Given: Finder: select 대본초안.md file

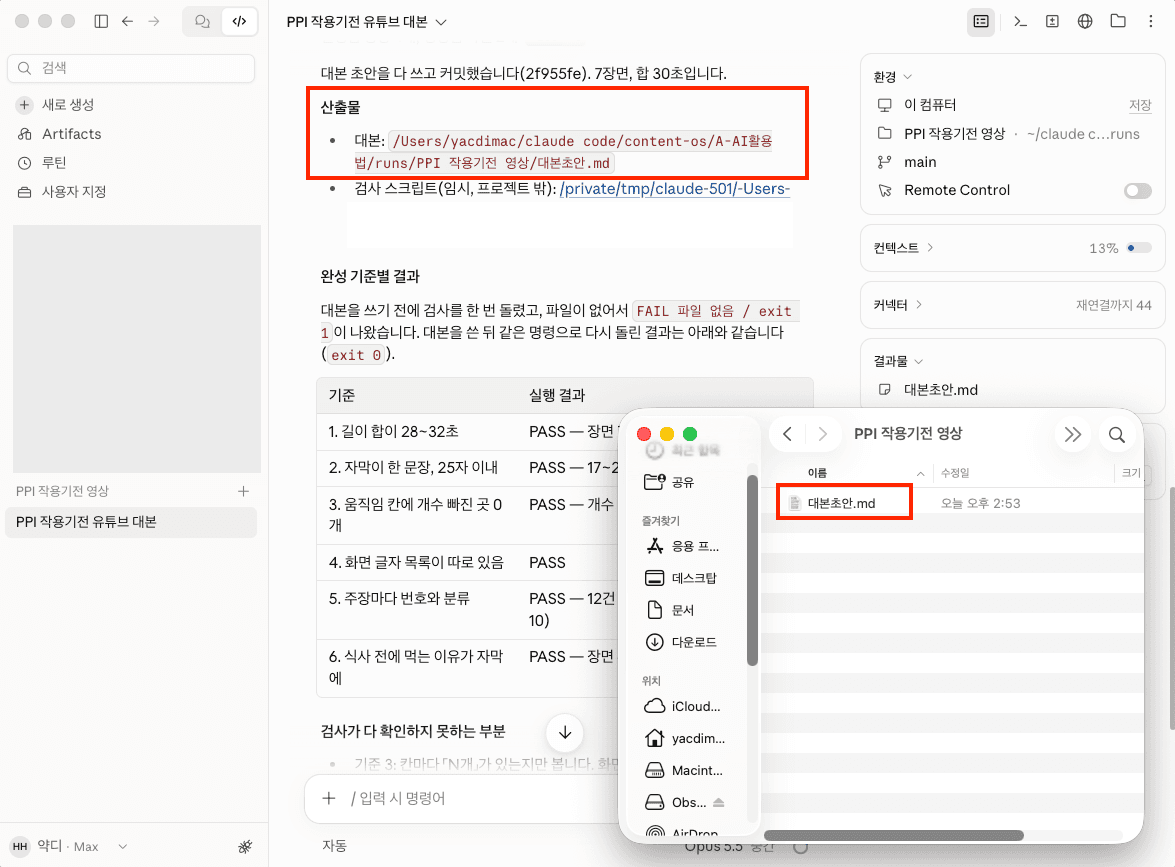Looking at the screenshot, I should click(844, 503).
